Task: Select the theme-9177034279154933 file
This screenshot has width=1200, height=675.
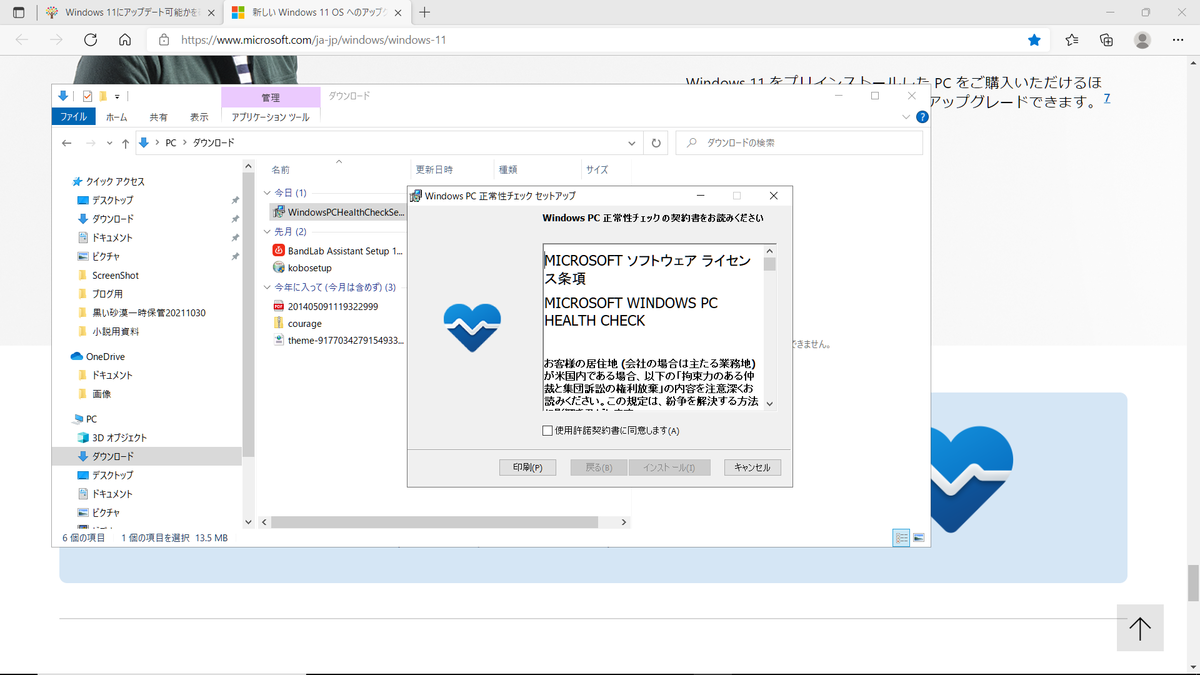Action: [338, 340]
